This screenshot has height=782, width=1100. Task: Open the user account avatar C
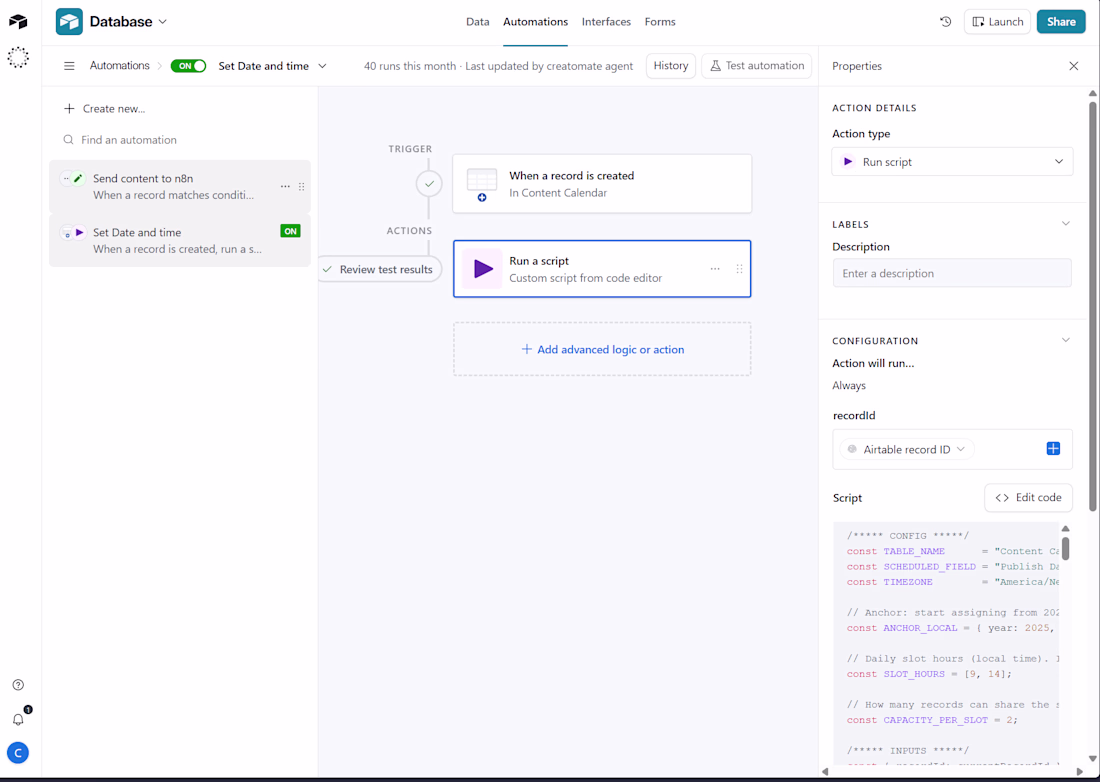point(18,753)
